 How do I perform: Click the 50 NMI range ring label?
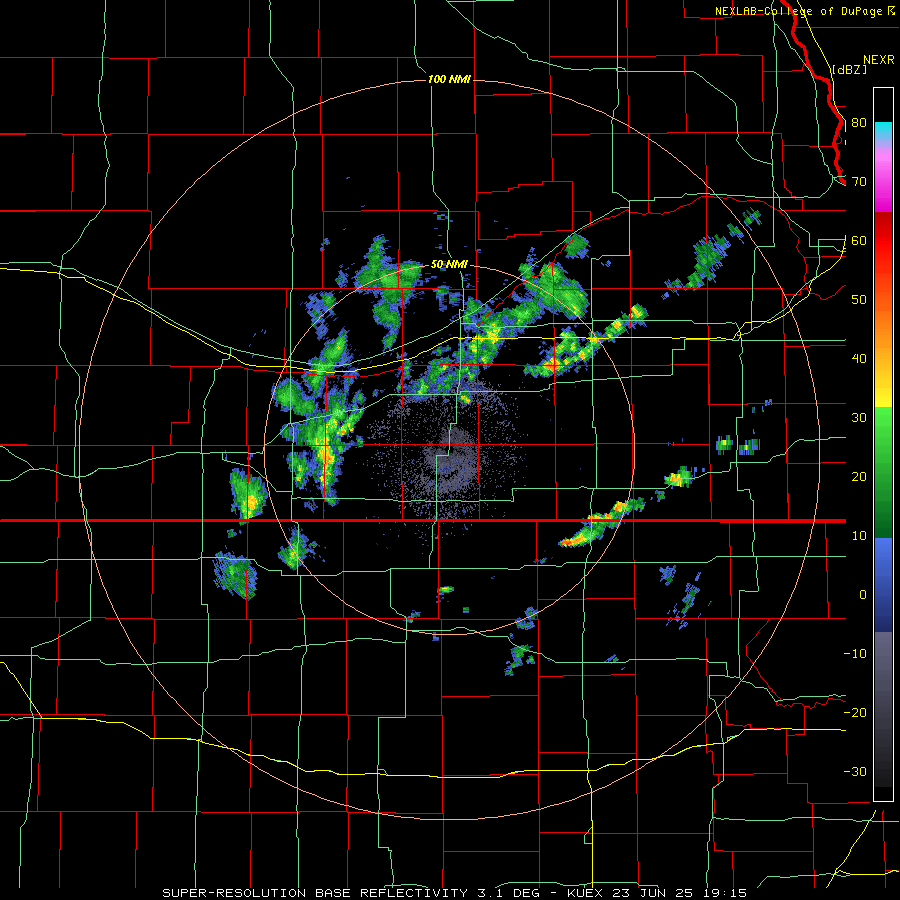(449, 265)
